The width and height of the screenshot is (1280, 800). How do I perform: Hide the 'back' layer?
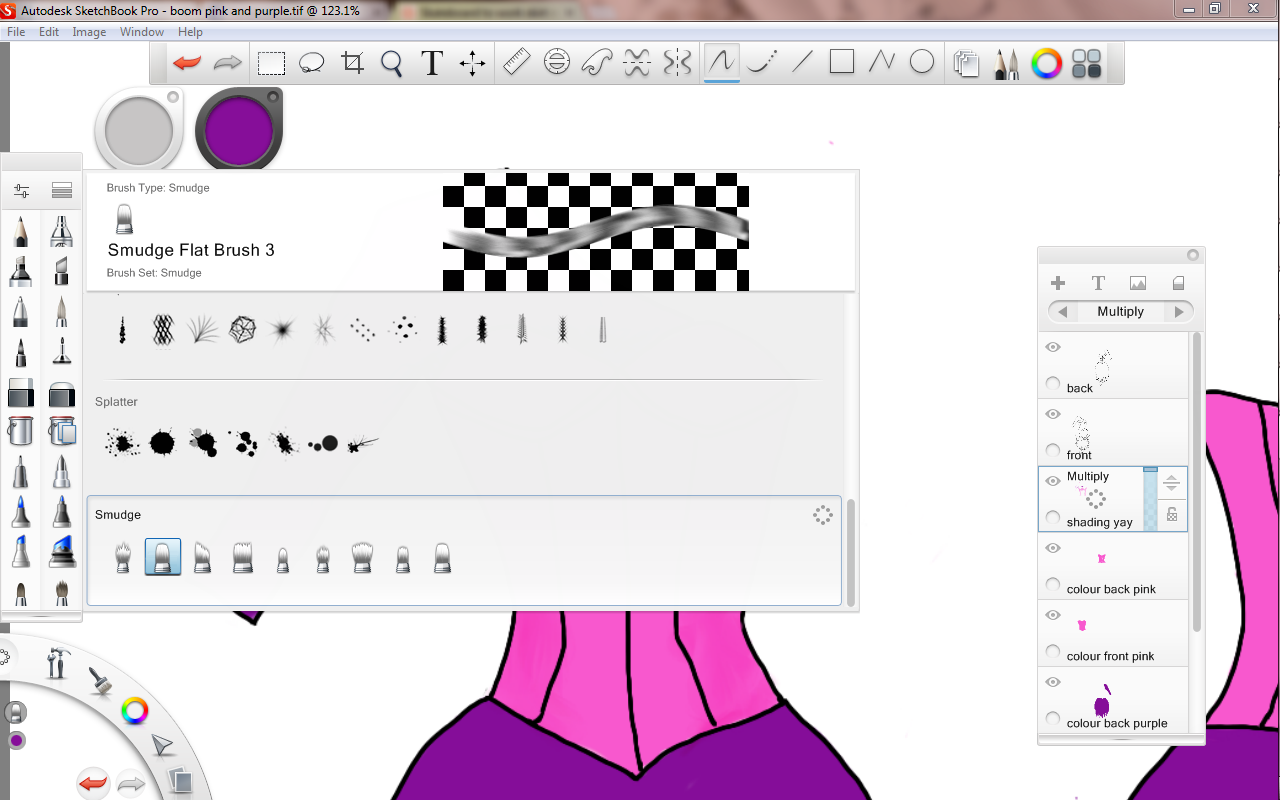click(x=1053, y=347)
